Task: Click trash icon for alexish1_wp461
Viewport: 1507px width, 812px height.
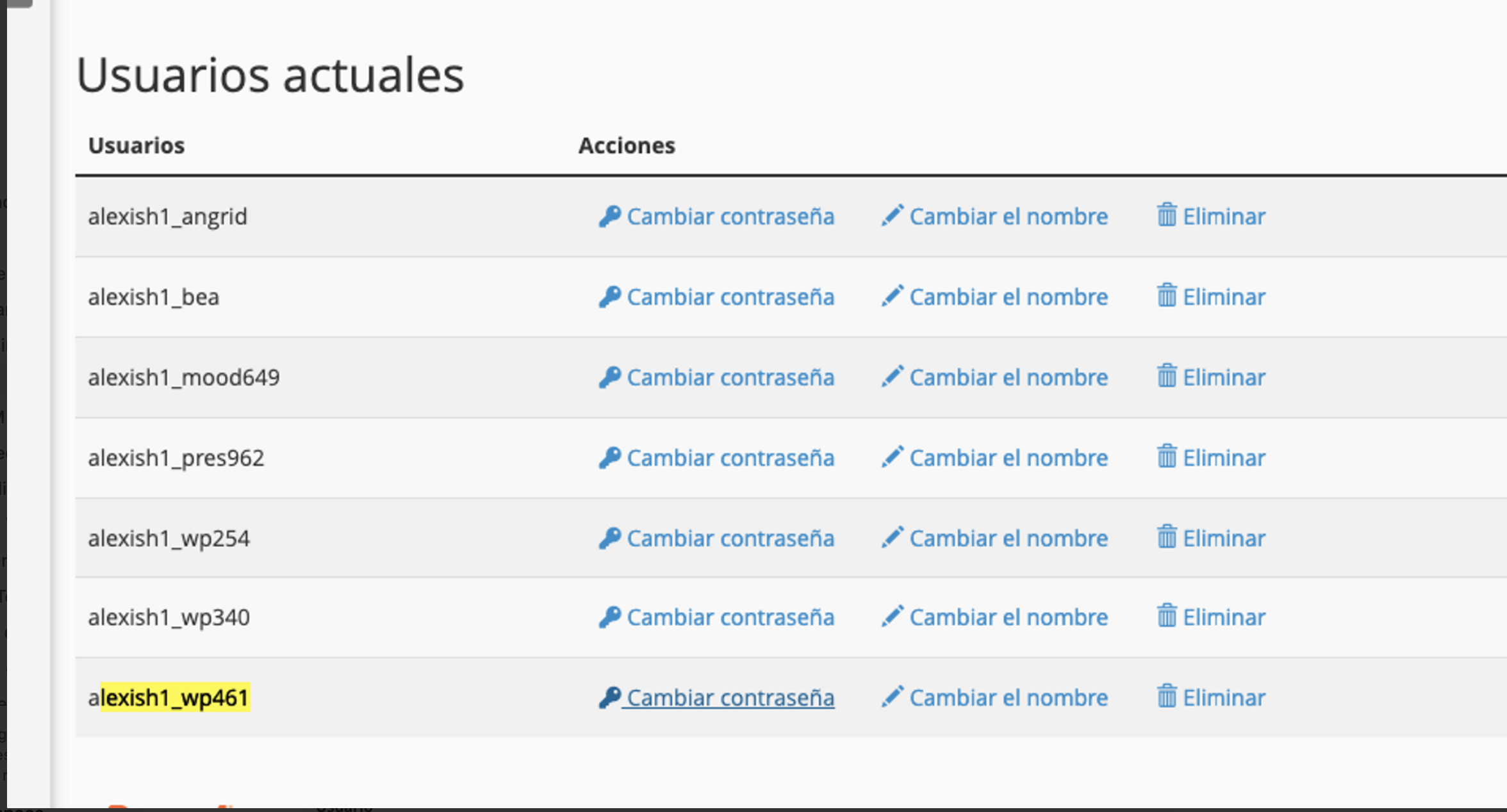Action: click(1167, 696)
